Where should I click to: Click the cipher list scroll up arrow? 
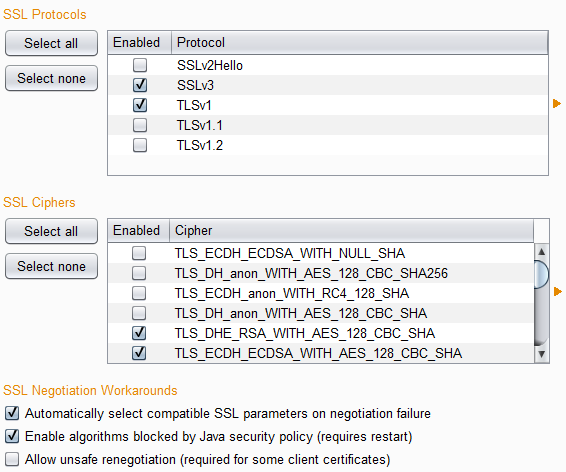click(x=541, y=252)
